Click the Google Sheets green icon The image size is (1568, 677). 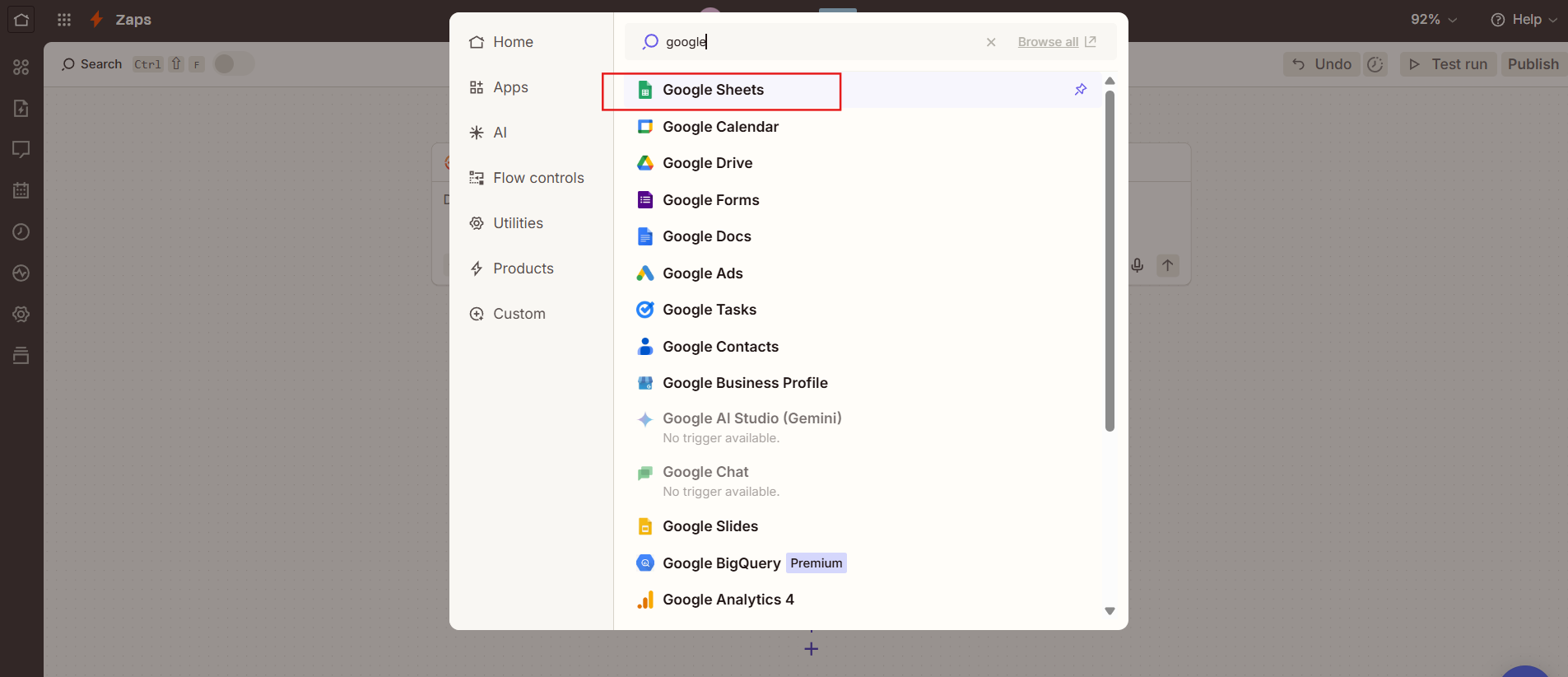coord(645,90)
